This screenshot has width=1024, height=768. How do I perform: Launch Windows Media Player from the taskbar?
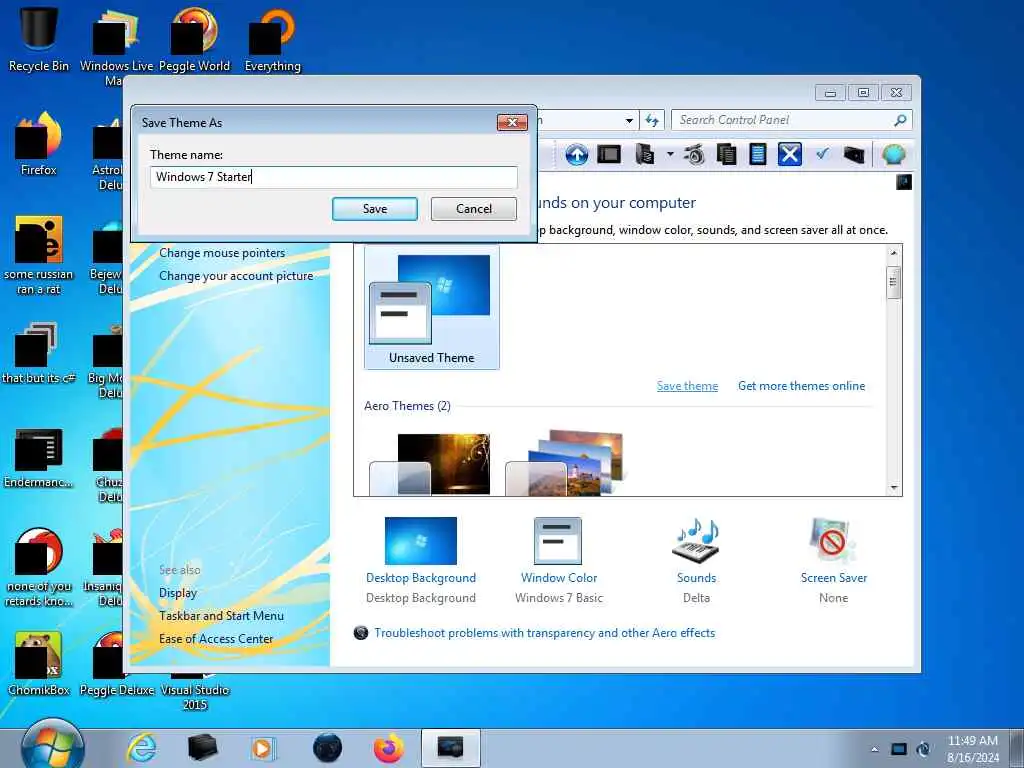coord(263,748)
